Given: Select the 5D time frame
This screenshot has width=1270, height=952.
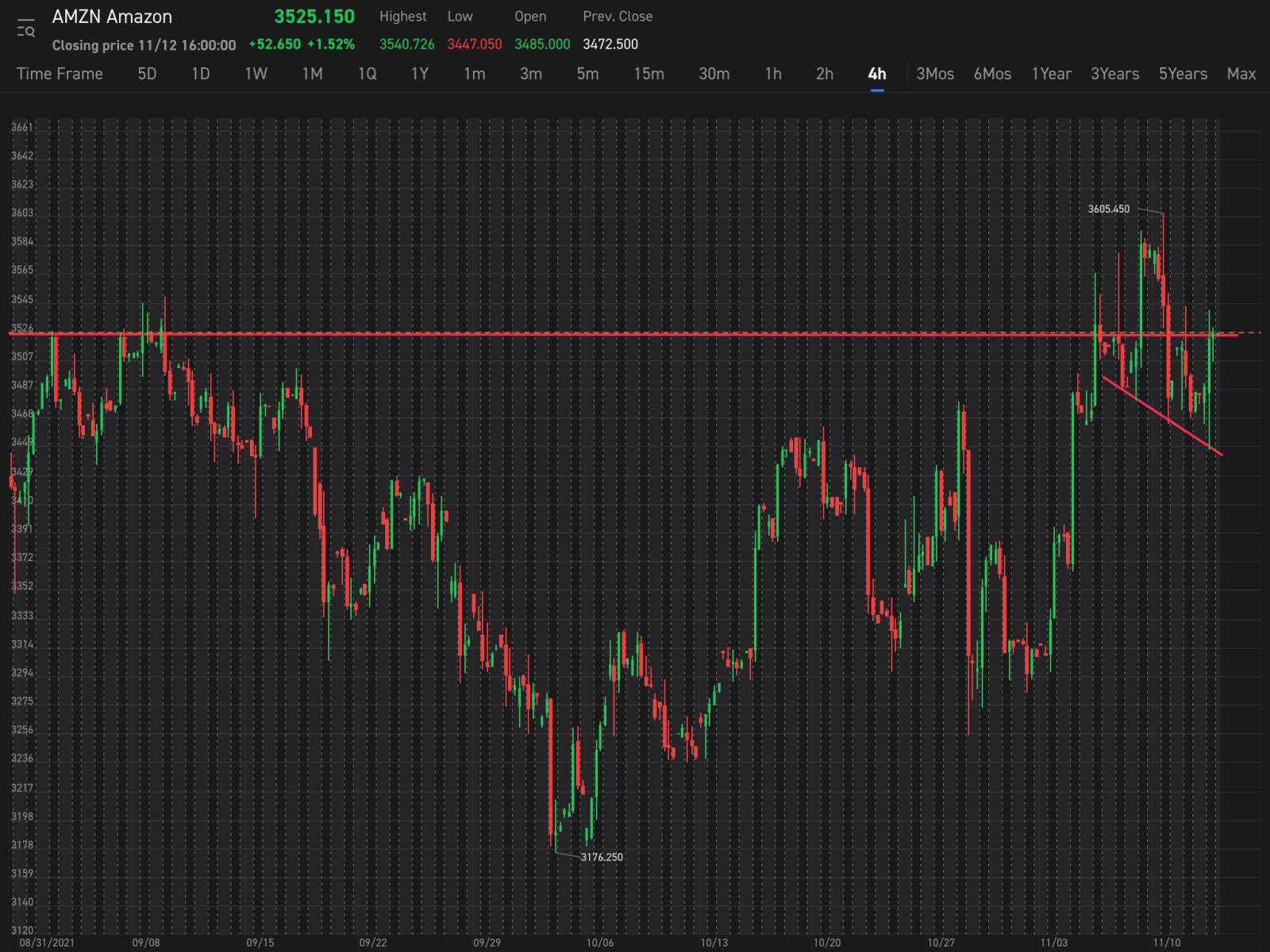Looking at the screenshot, I should click(x=147, y=74).
